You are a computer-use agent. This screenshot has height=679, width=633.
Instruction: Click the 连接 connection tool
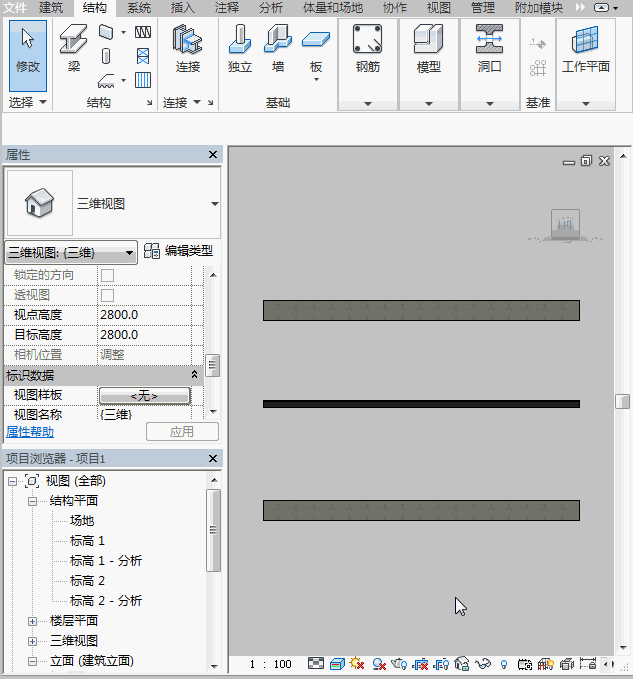[x=187, y=50]
